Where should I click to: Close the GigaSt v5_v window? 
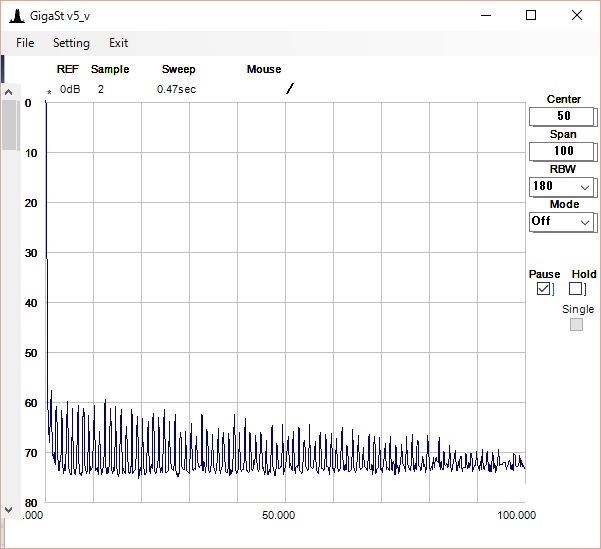(x=577, y=15)
